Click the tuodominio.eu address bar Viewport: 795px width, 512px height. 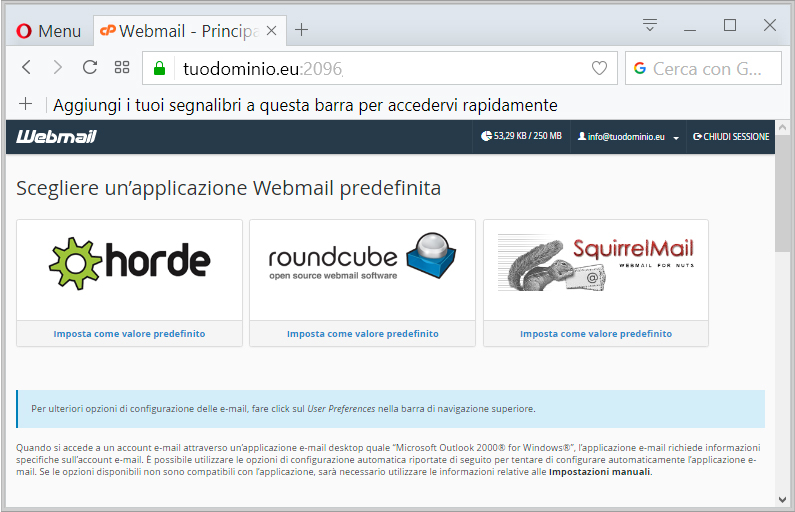pyautogui.click(x=380, y=68)
